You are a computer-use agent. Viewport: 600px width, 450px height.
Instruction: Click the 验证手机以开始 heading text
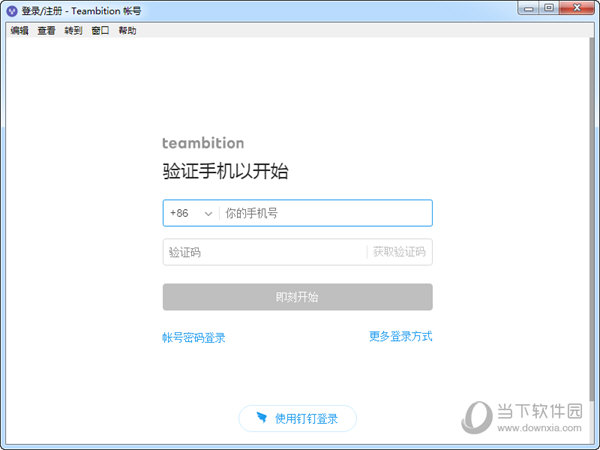click(x=225, y=171)
